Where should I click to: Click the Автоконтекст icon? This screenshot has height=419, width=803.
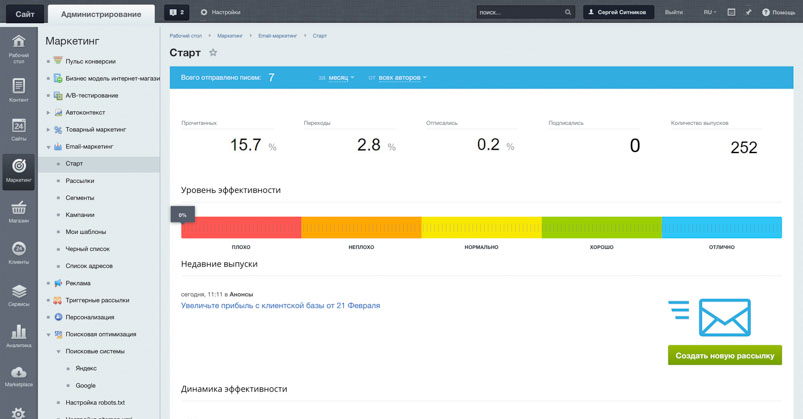tap(58, 112)
